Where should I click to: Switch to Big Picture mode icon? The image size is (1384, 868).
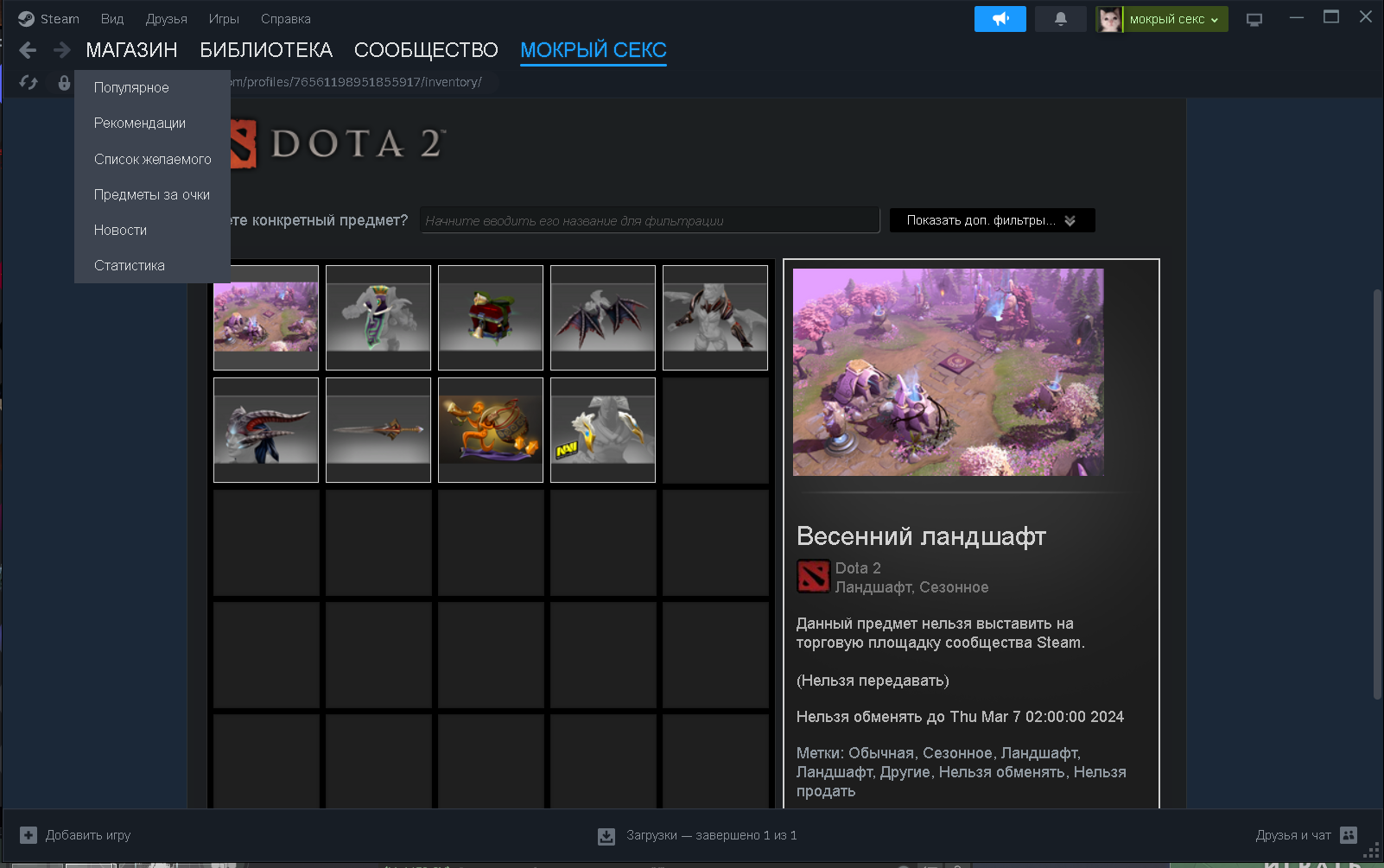coord(1254,19)
